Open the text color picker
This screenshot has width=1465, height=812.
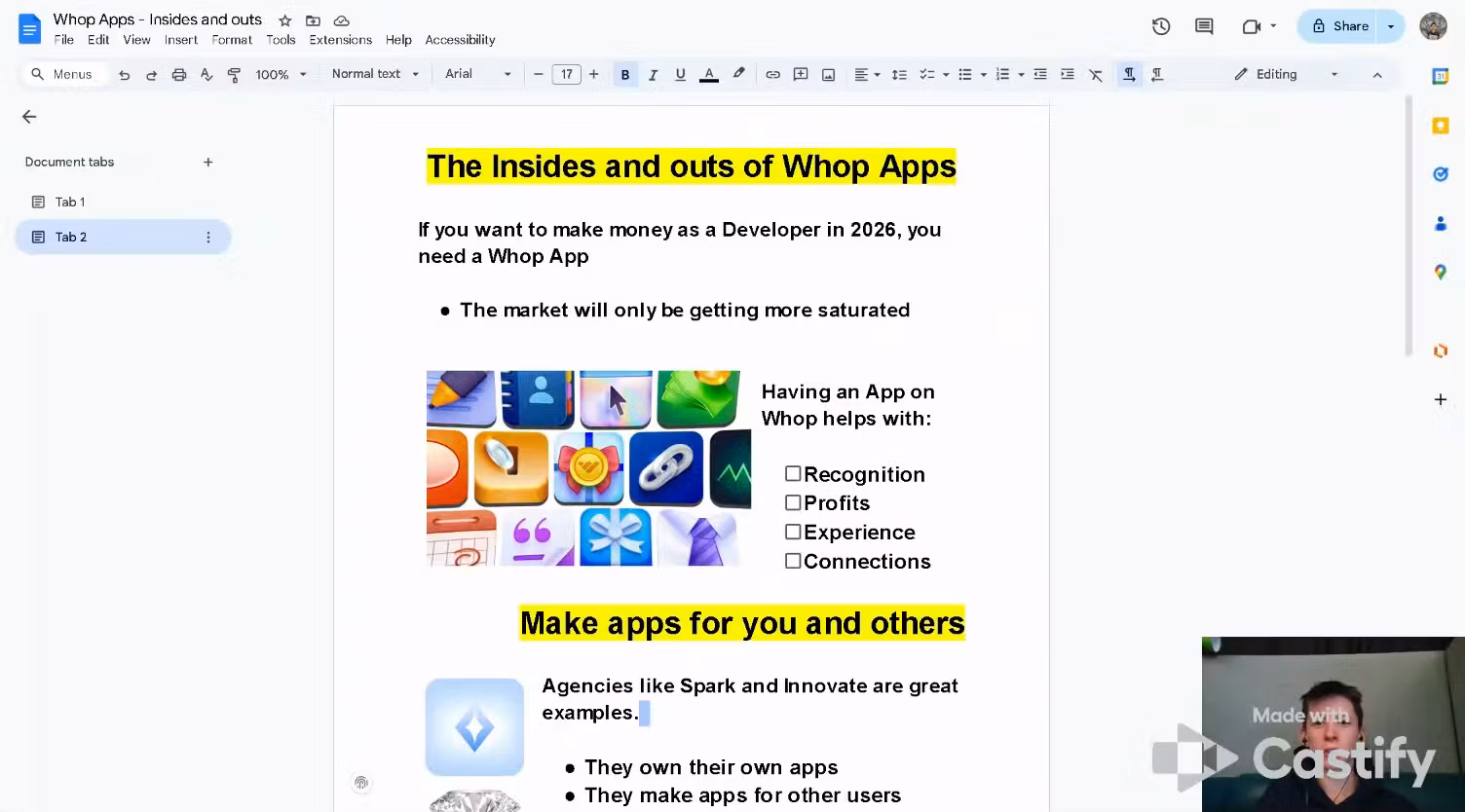(708, 74)
